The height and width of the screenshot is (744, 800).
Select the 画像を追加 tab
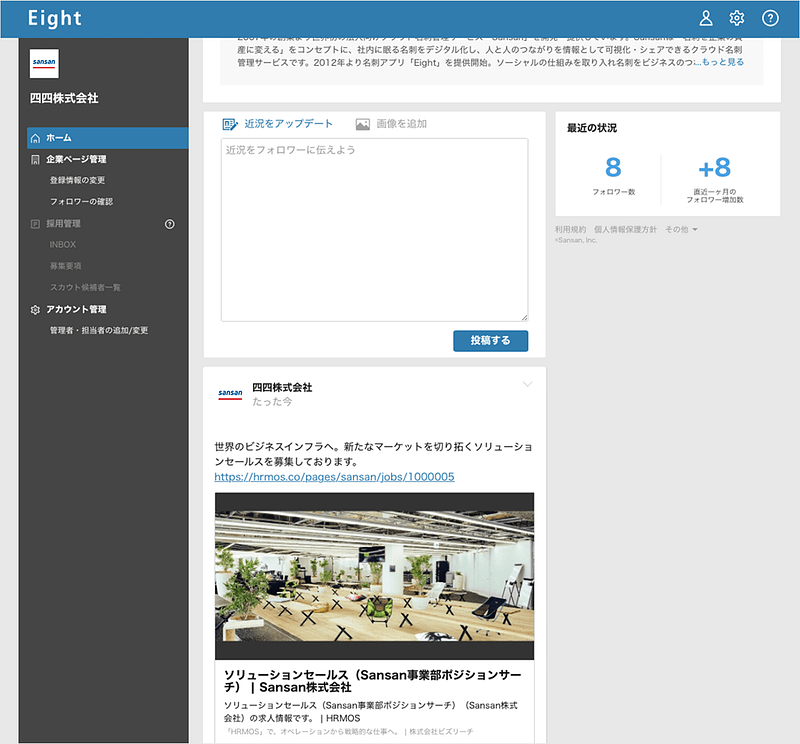coord(391,124)
